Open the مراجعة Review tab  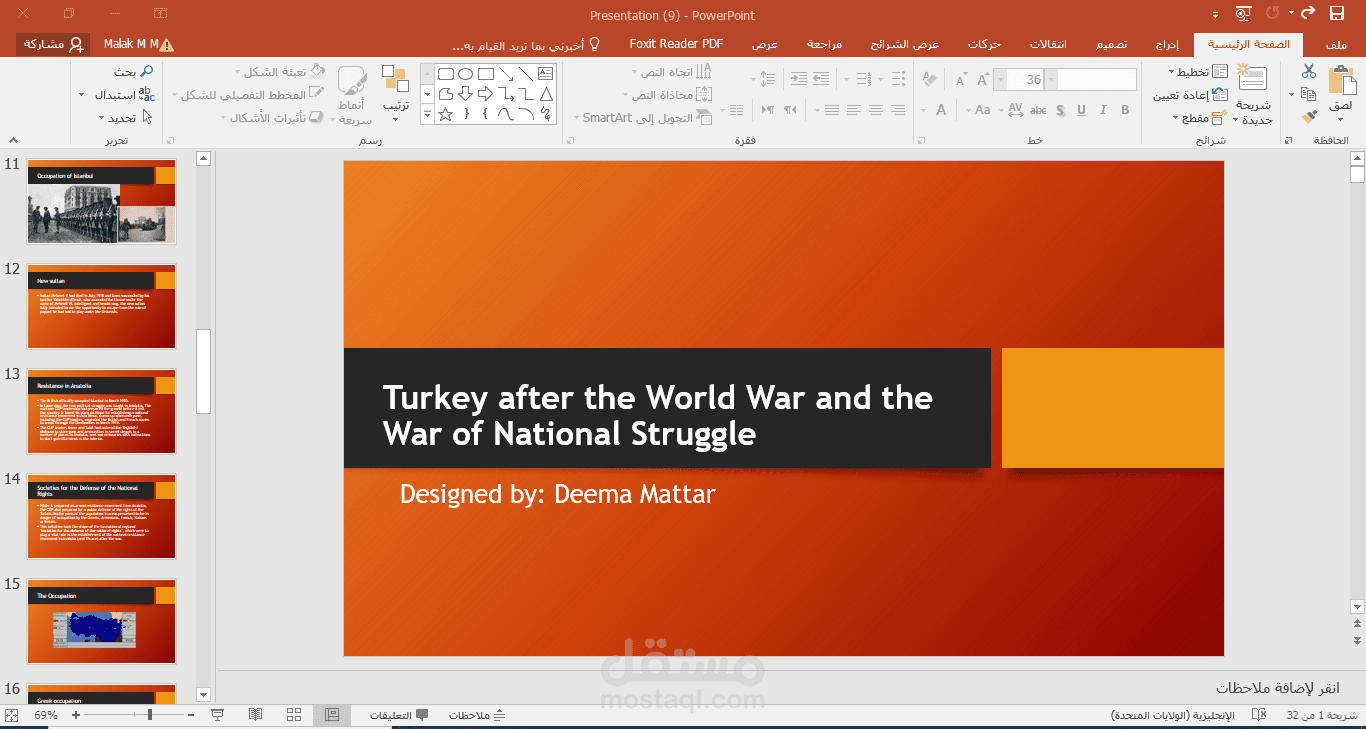(x=825, y=44)
